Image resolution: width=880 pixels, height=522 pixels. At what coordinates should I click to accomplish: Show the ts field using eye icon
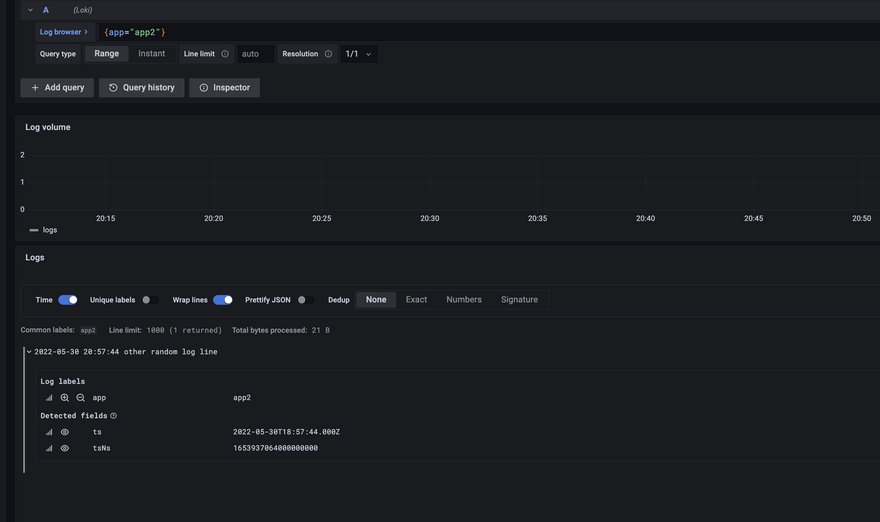tap(65, 432)
